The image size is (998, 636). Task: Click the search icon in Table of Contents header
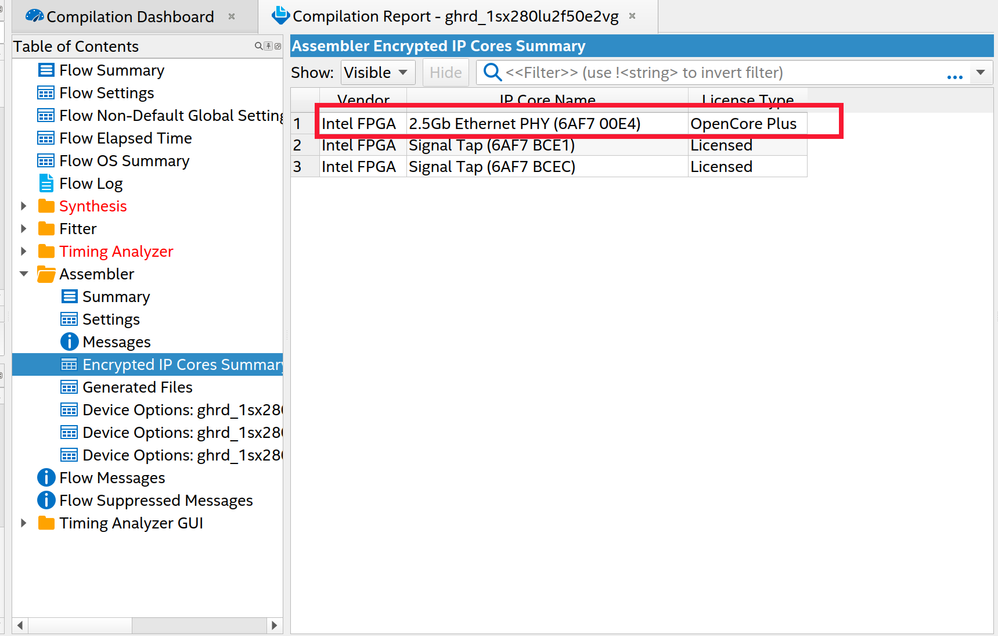tap(258, 47)
